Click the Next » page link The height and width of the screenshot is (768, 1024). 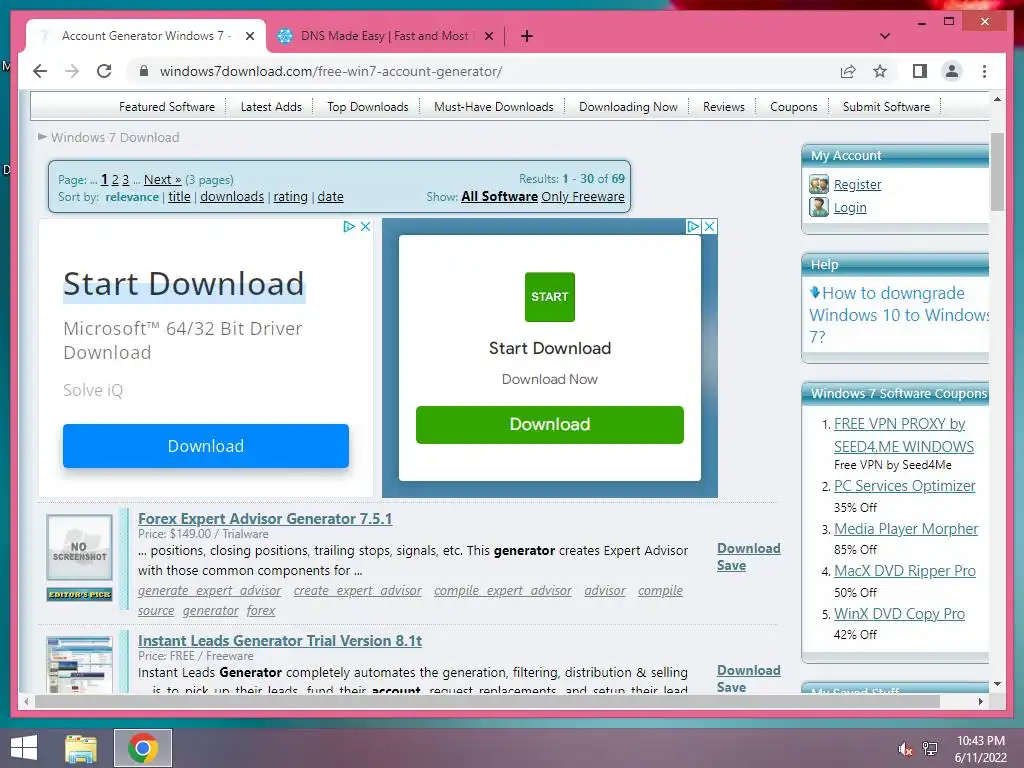pyautogui.click(x=163, y=180)
